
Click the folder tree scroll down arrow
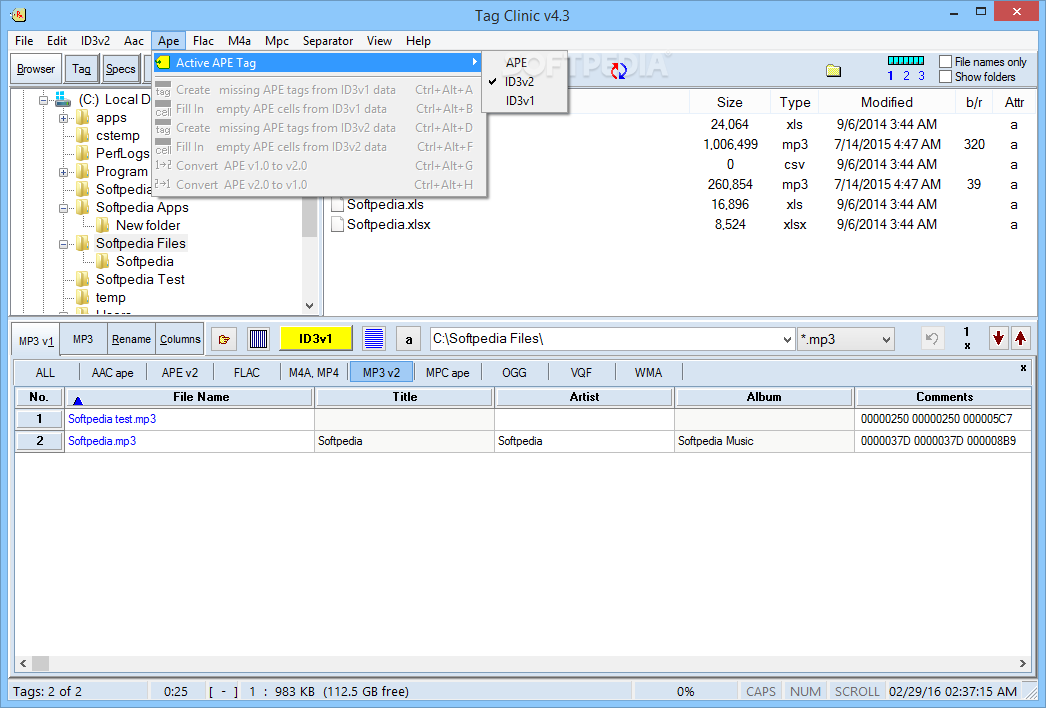[310, 306]
